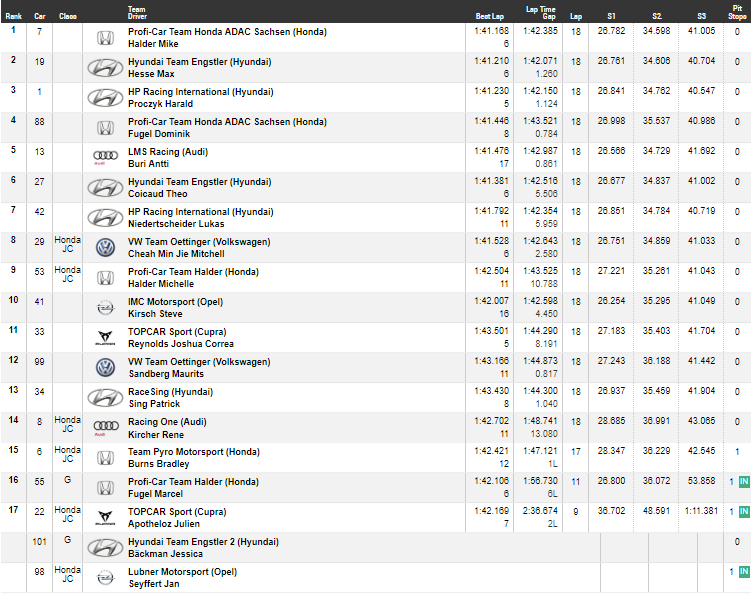Click gap 13.080 for Kircher Rene

544,434
